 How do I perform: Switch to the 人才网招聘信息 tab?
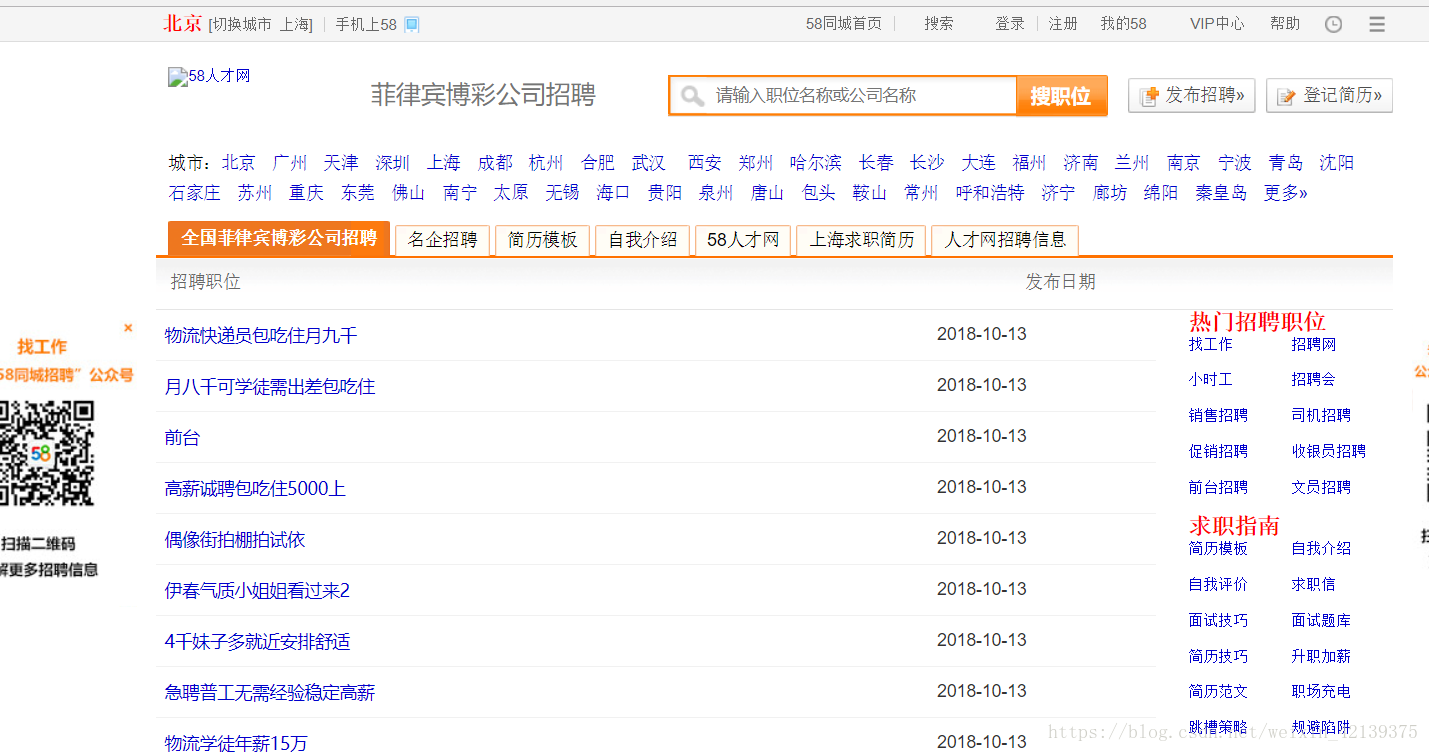(1005, 240)
